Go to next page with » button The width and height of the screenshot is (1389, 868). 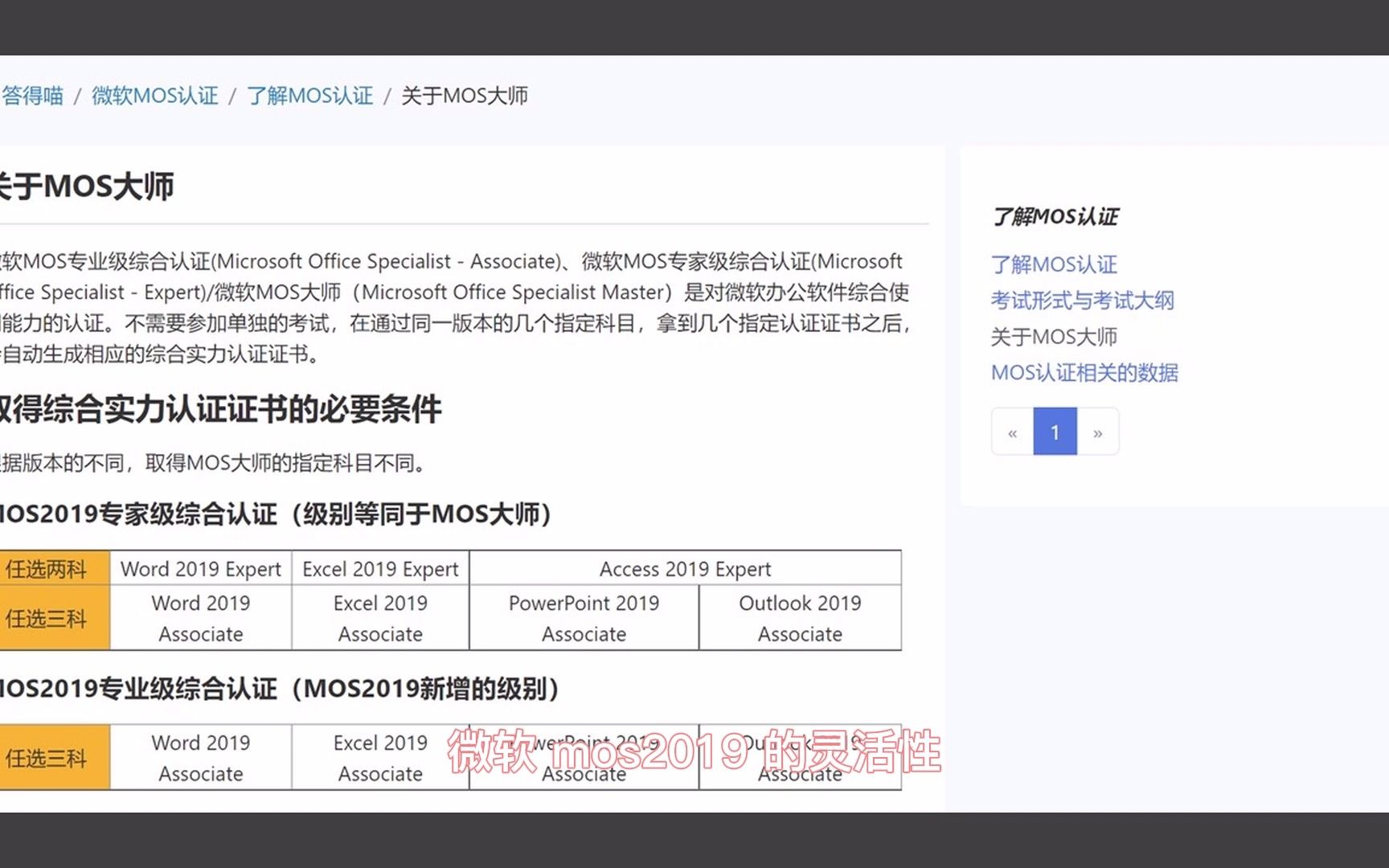point(1098,432)
